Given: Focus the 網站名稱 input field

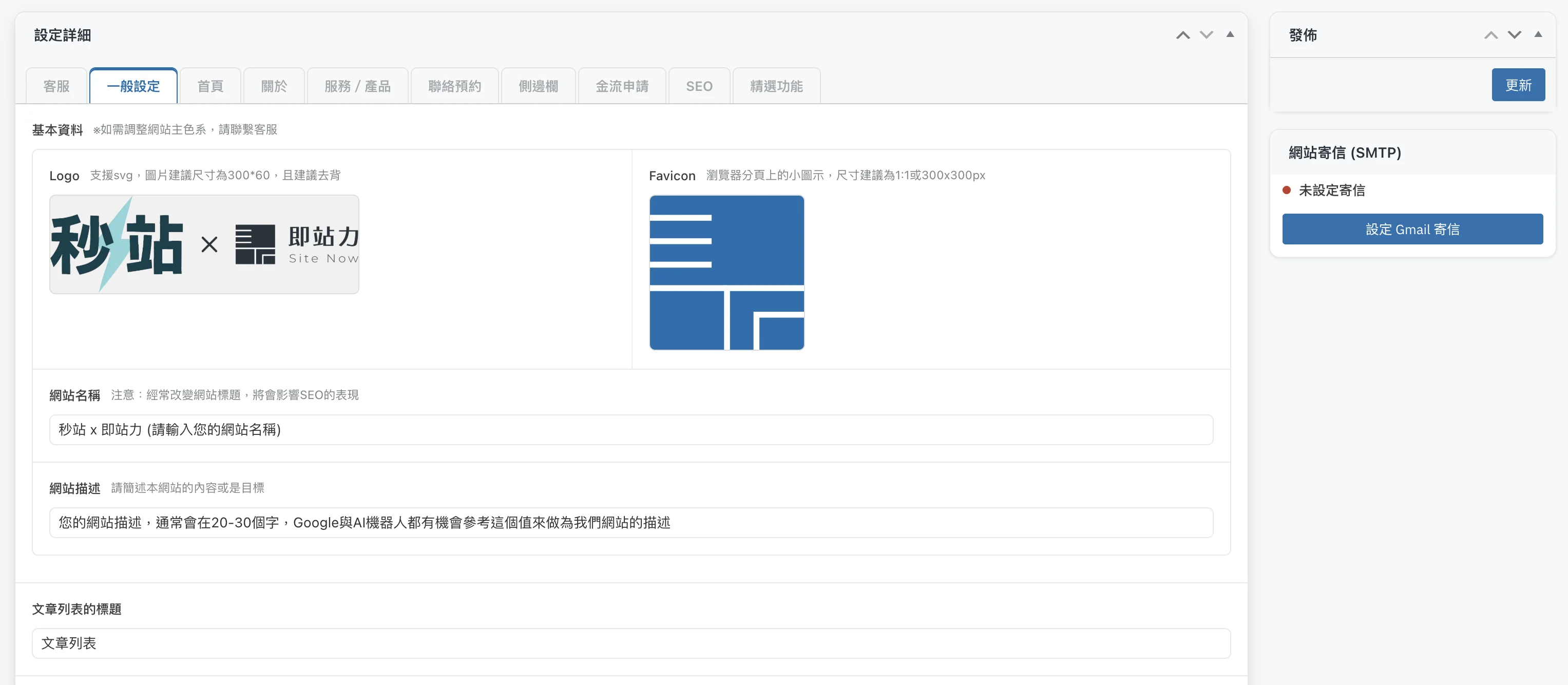Looking at the screenshot, I should (x=630, y=429).
